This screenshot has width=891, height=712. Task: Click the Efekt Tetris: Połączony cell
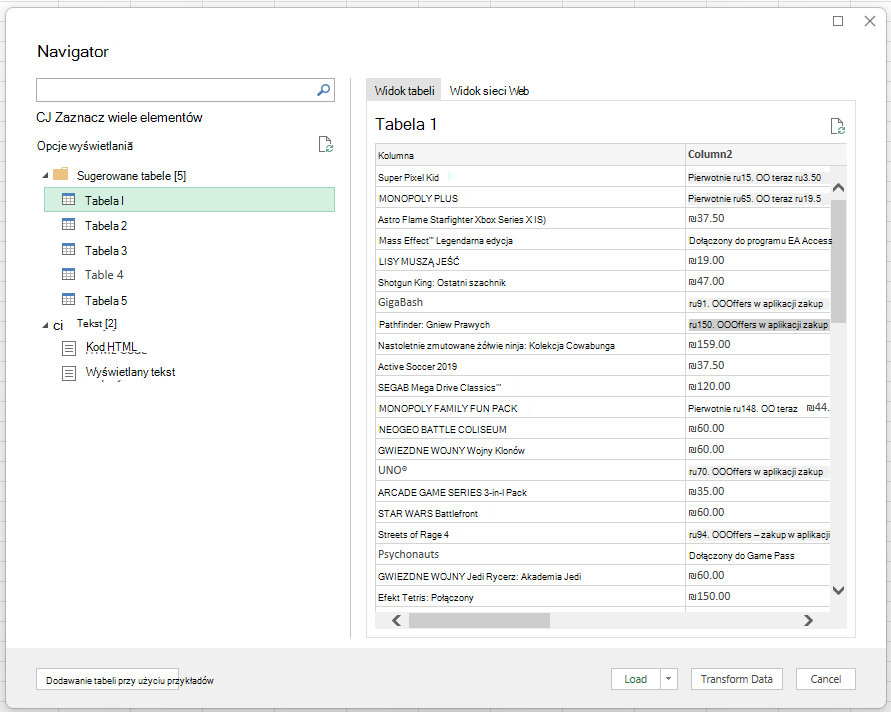coord(530,597)
